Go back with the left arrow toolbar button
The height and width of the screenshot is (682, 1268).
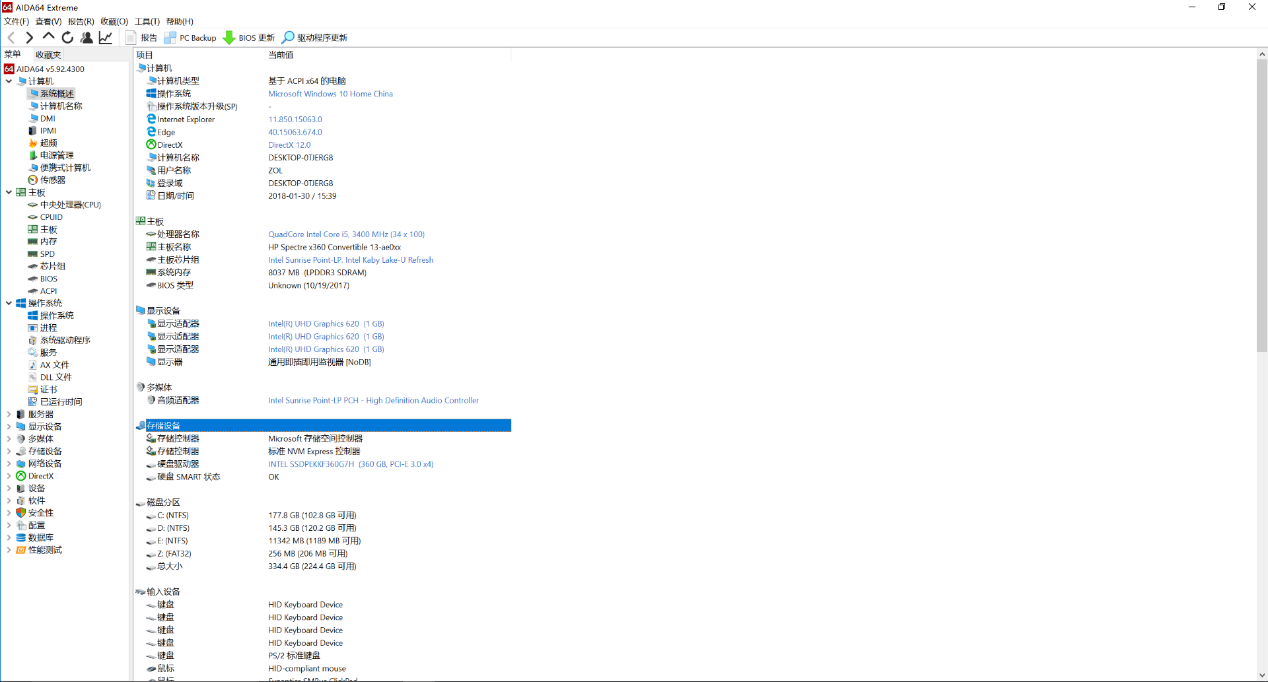(x=11, y=37)
